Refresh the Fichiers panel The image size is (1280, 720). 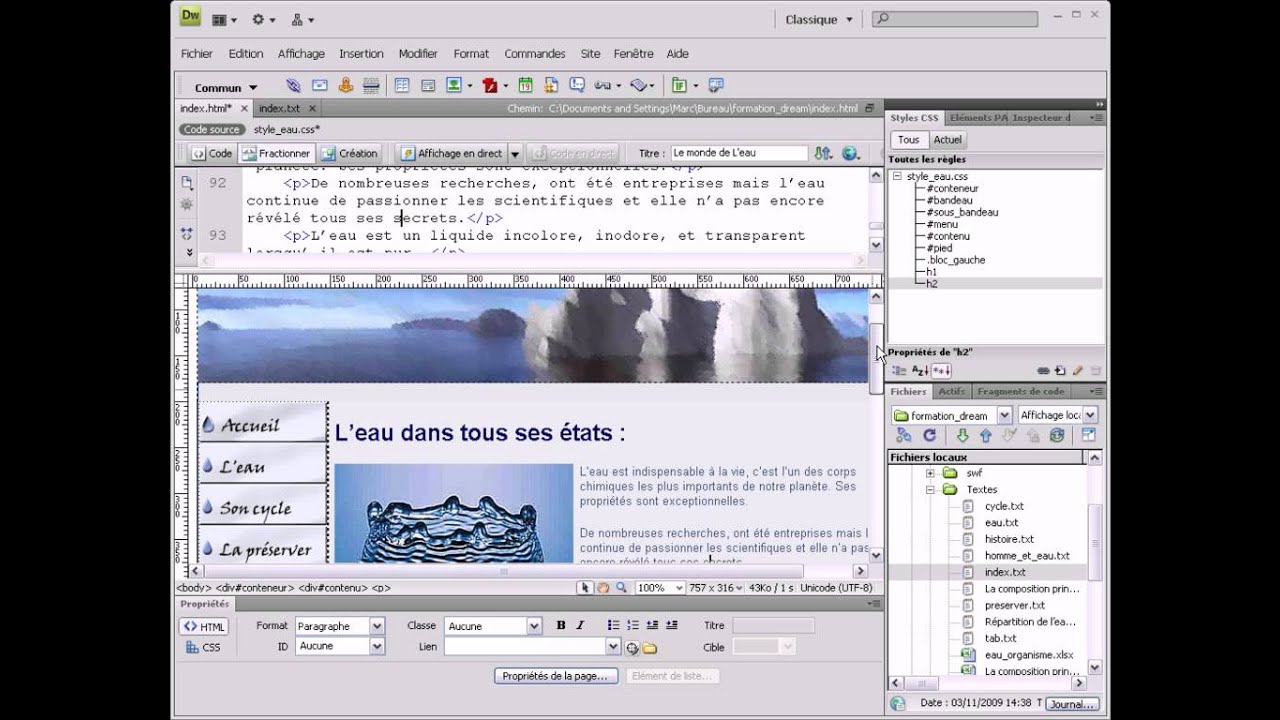[x=929, y=435]
